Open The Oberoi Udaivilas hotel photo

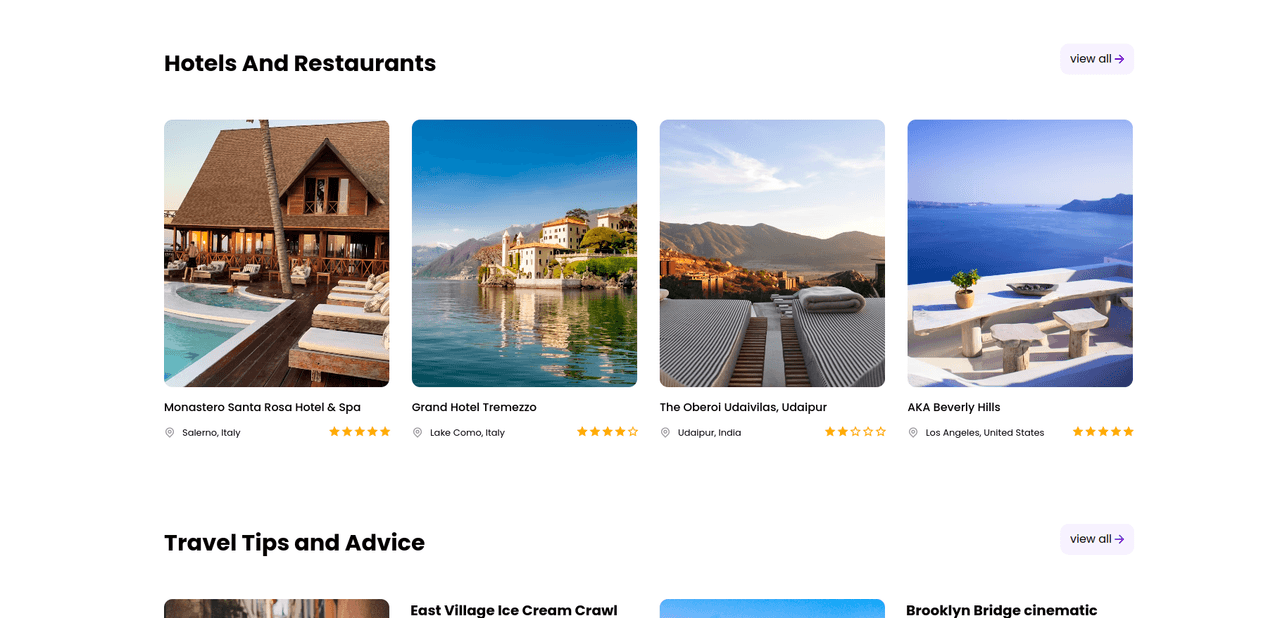click(773, 253)
